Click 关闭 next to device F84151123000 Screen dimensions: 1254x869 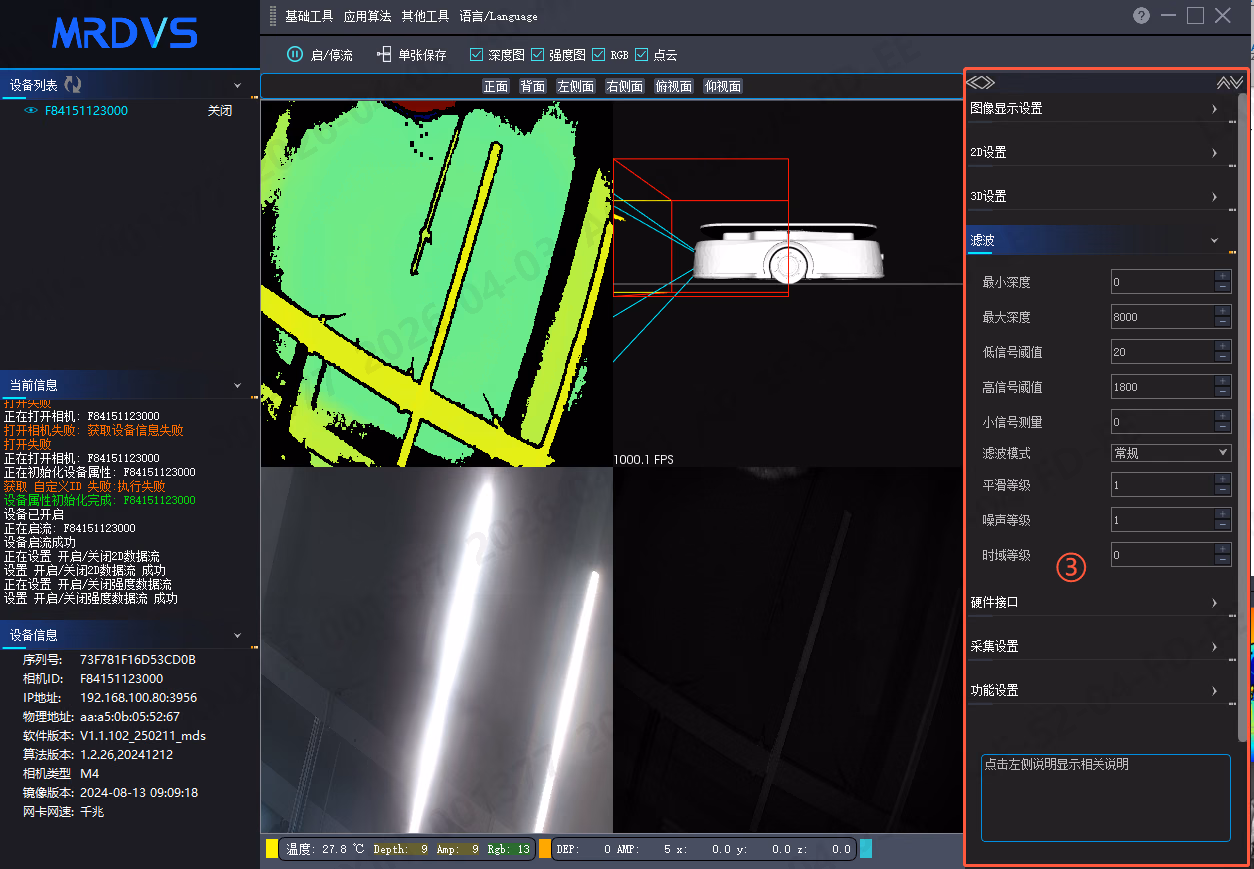coord(220,111)
